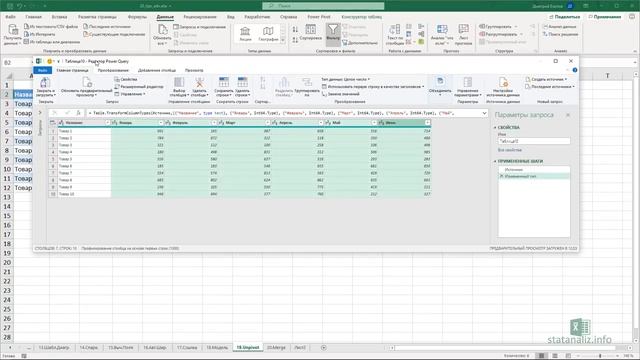Screen dimensions: 640x360
Task: Click the query name input field
Action: [x=534, y=141]
